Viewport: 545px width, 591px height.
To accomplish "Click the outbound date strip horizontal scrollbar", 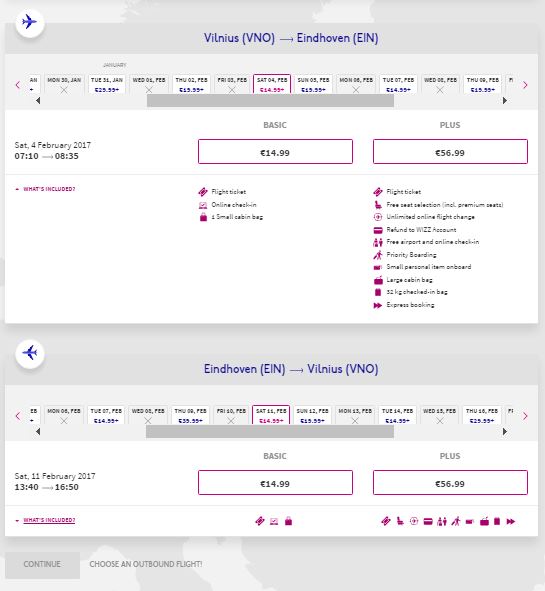I will tap(270, 101).
